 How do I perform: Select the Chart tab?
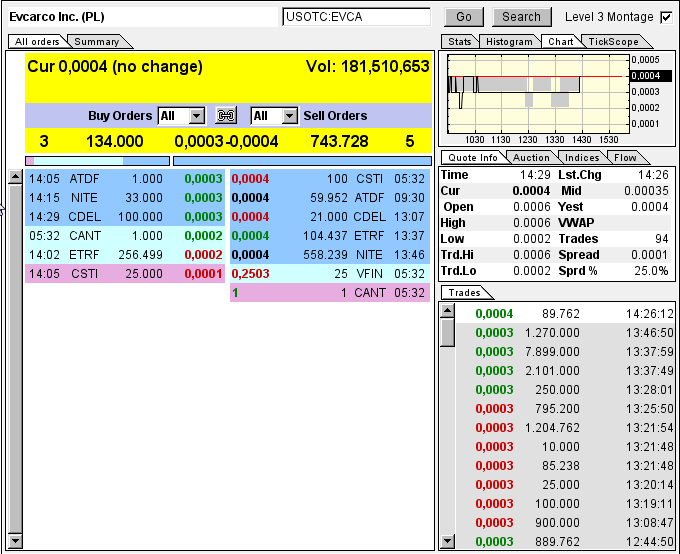click(560, 42)
